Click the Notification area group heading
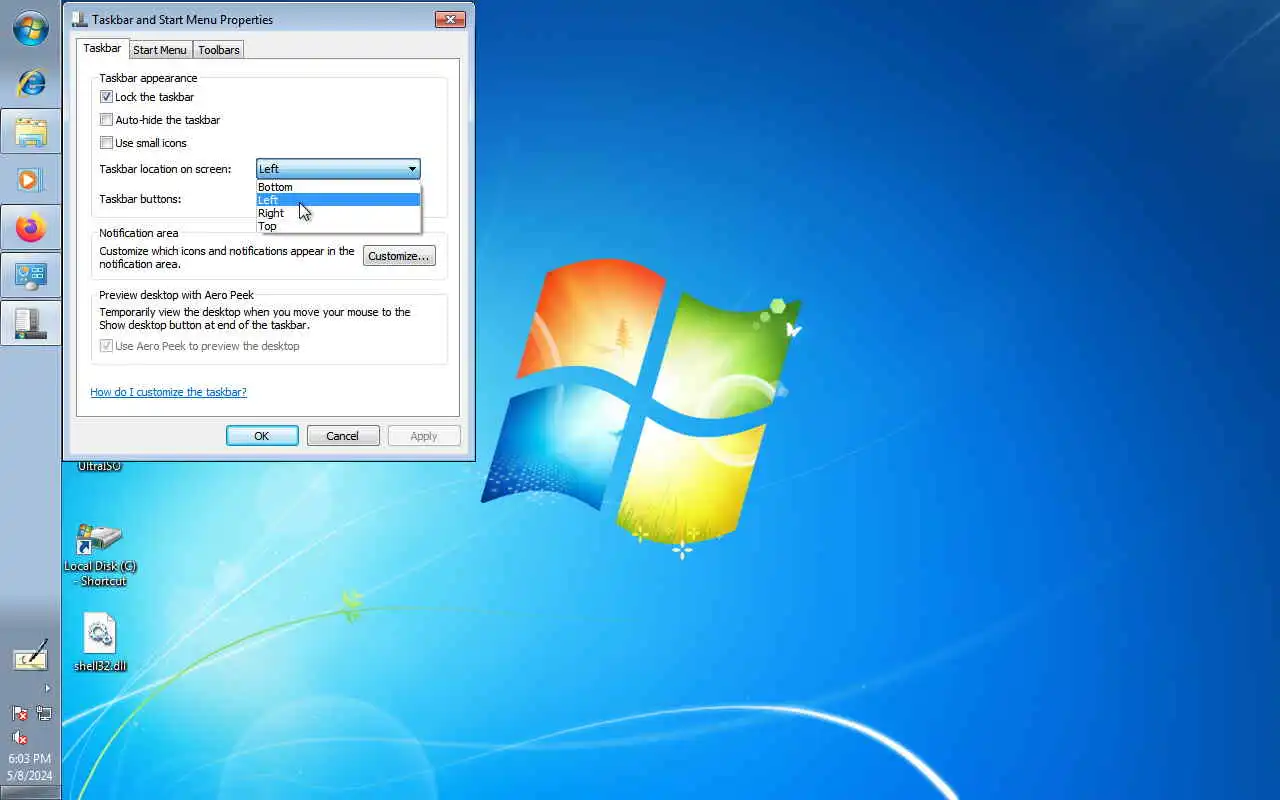The width and height of the screenshot is (1280, 800). [139, 233]
